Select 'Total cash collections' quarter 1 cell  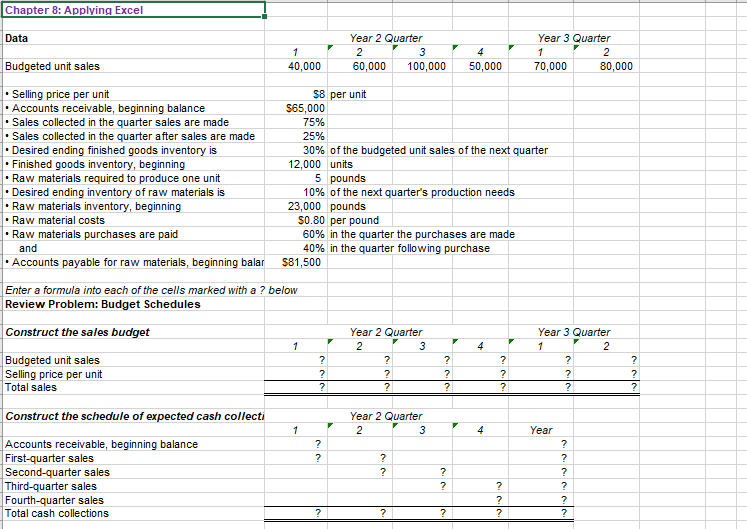pos(296,513)
